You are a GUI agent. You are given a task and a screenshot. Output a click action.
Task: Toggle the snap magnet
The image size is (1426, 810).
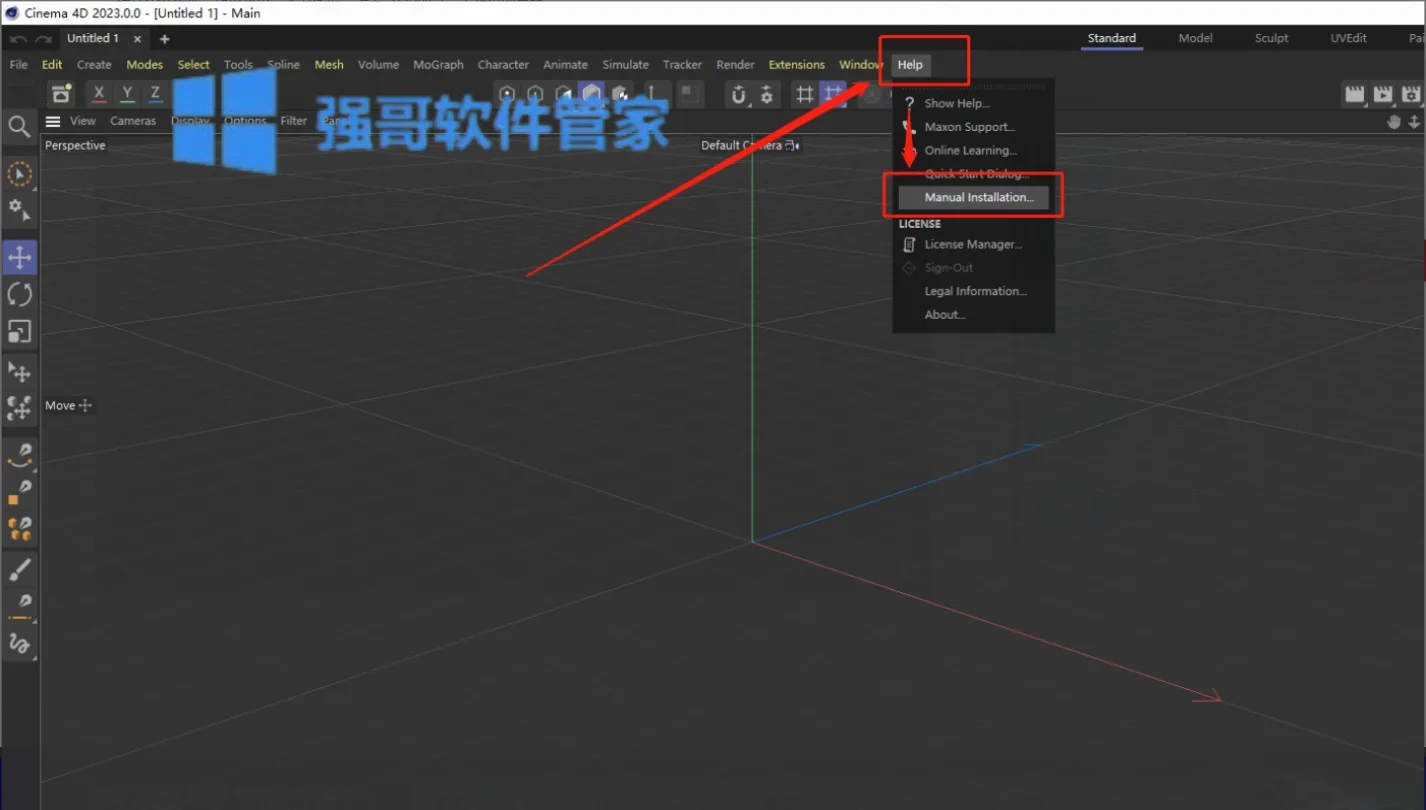[x=739, y=95]
